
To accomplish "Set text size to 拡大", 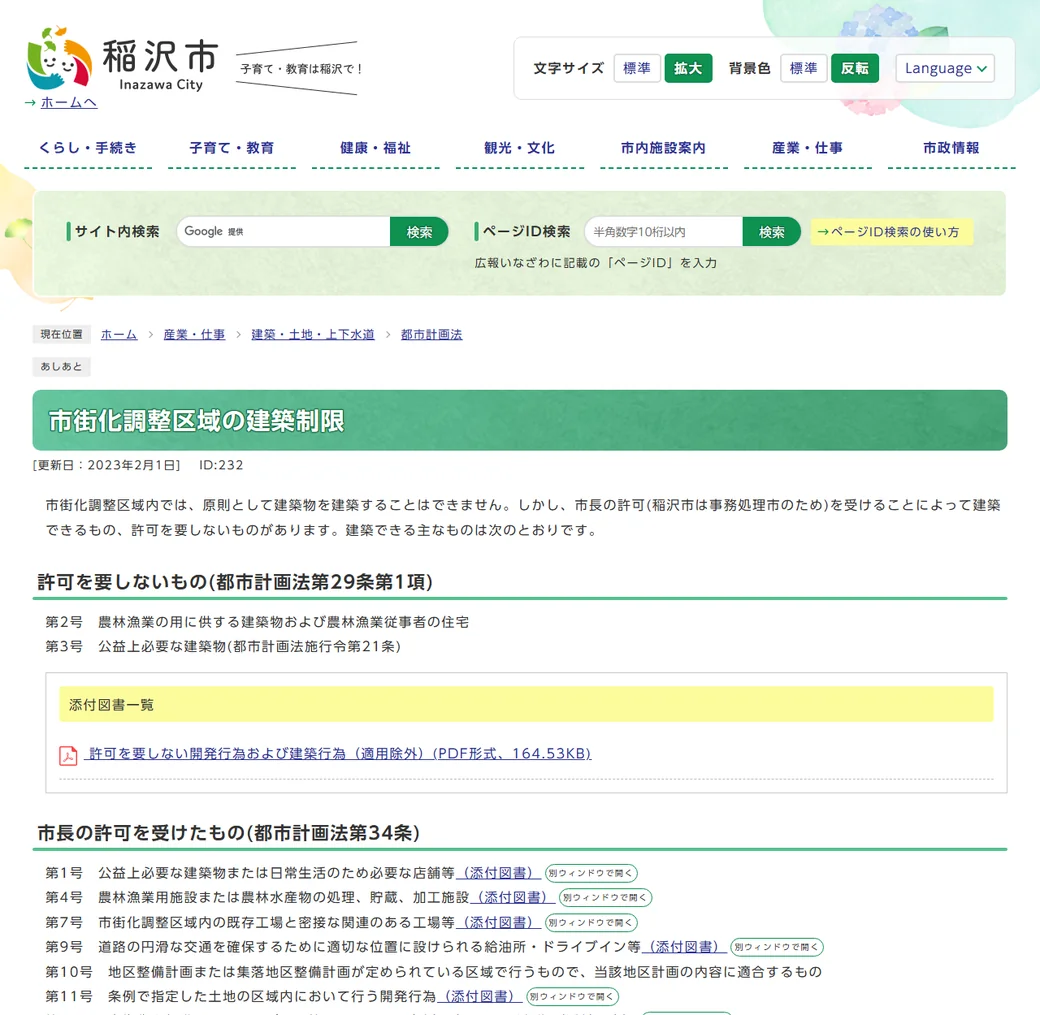I will [688, 68].
